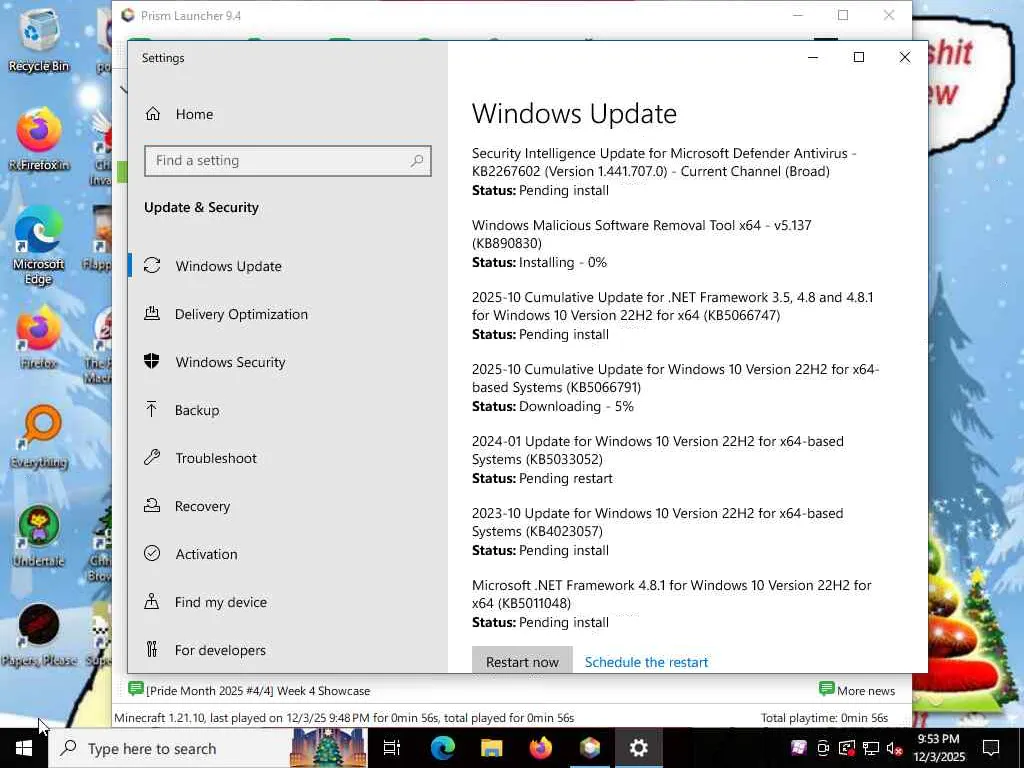Switch to Prism Launcher taskbar icon
This screenshot has width=1024, height=768.
coord(590,748)
